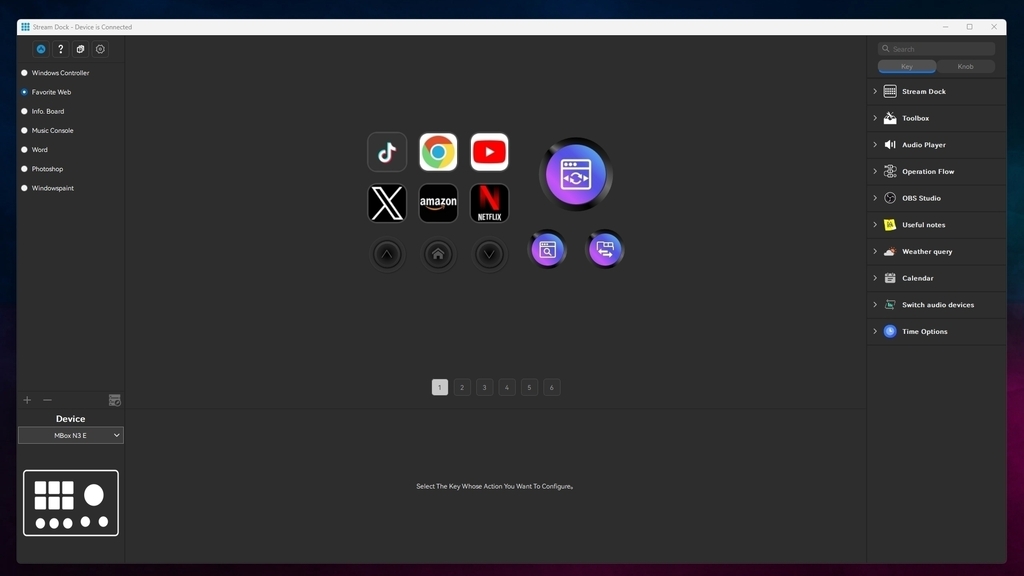Click the Useful notes yellow icon

[x=890, y=225]
